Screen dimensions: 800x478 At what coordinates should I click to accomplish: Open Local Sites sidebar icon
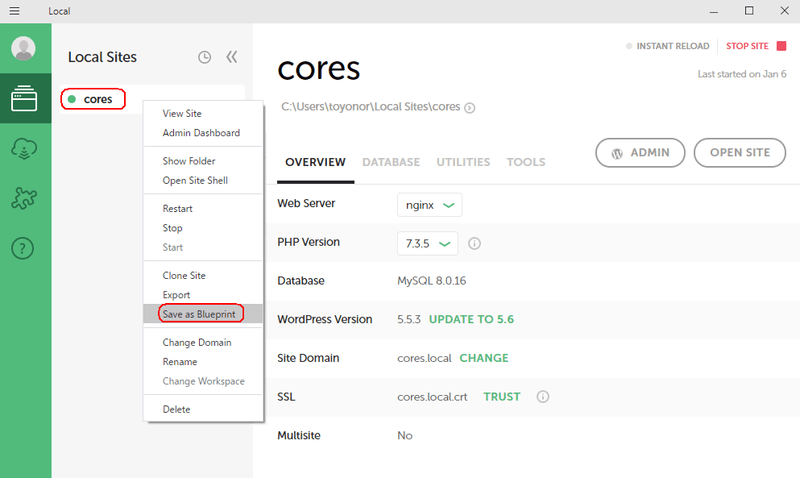click(x=24, y=98)
